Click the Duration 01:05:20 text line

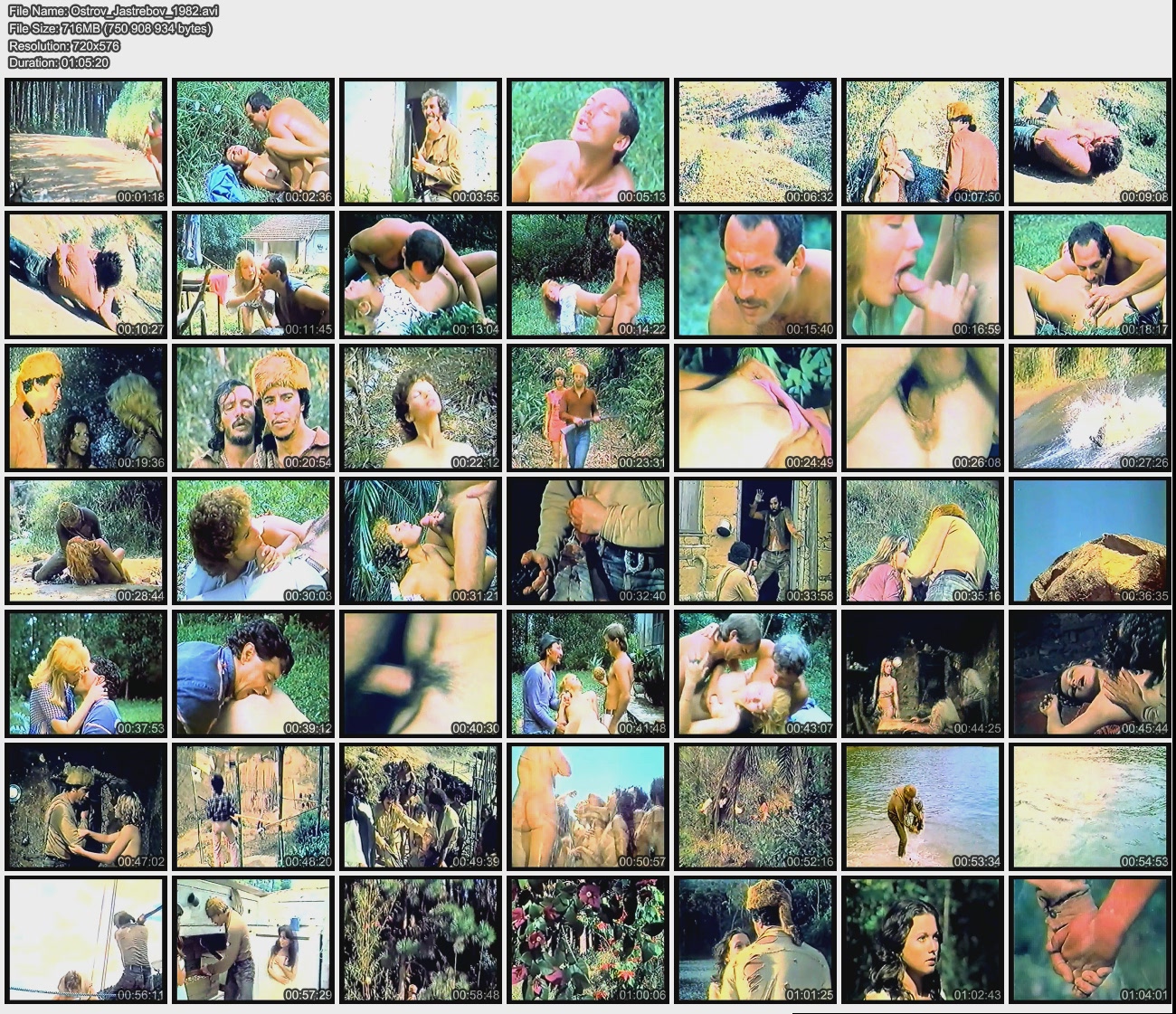click(59, 62)
